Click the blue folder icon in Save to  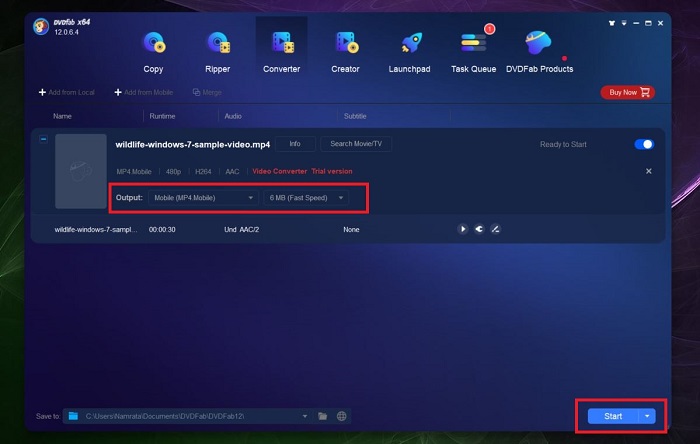pos(73,416)
